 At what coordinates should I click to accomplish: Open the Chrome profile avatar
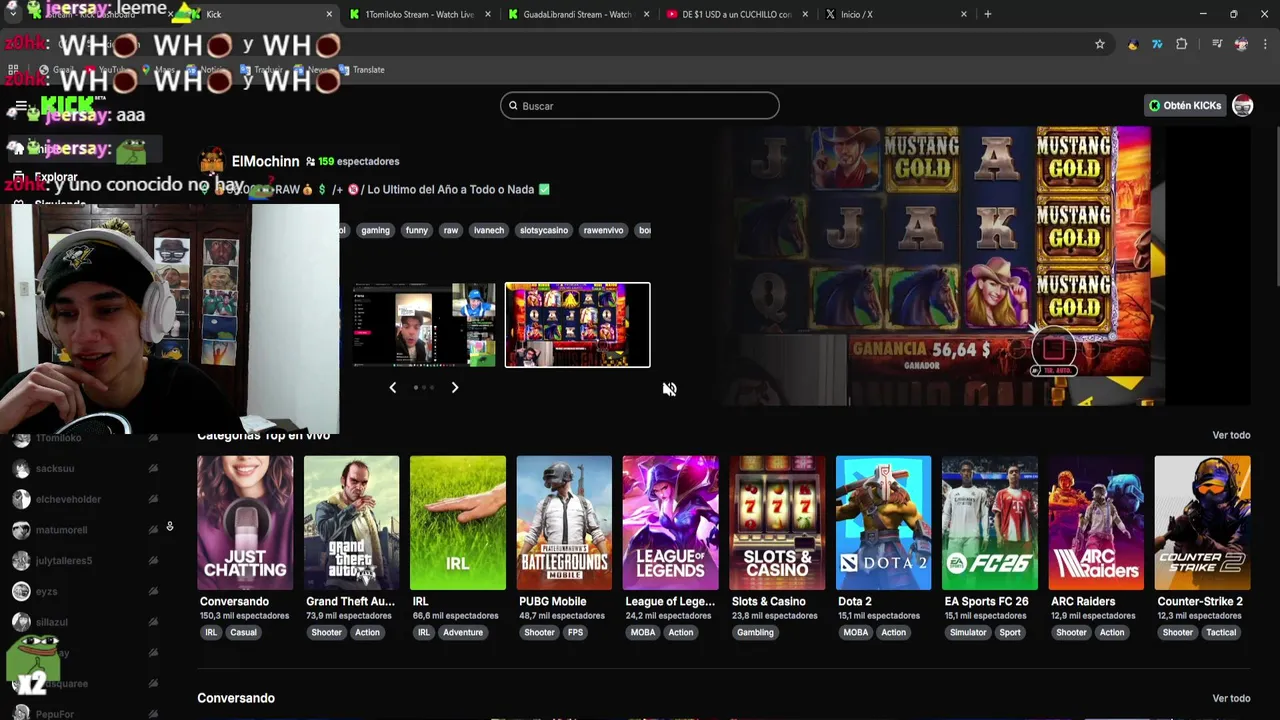tap(1241, 44)
